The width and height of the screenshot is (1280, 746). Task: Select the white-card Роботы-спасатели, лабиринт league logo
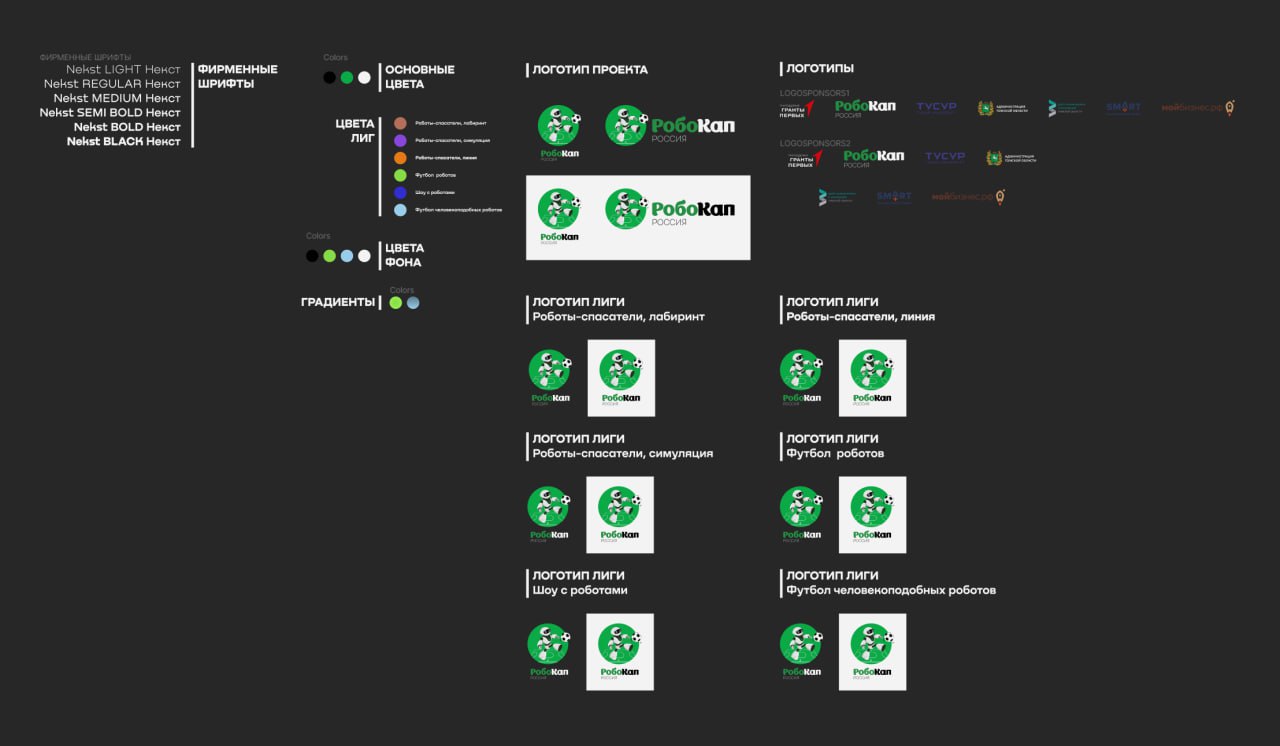(x=621, y=378)
